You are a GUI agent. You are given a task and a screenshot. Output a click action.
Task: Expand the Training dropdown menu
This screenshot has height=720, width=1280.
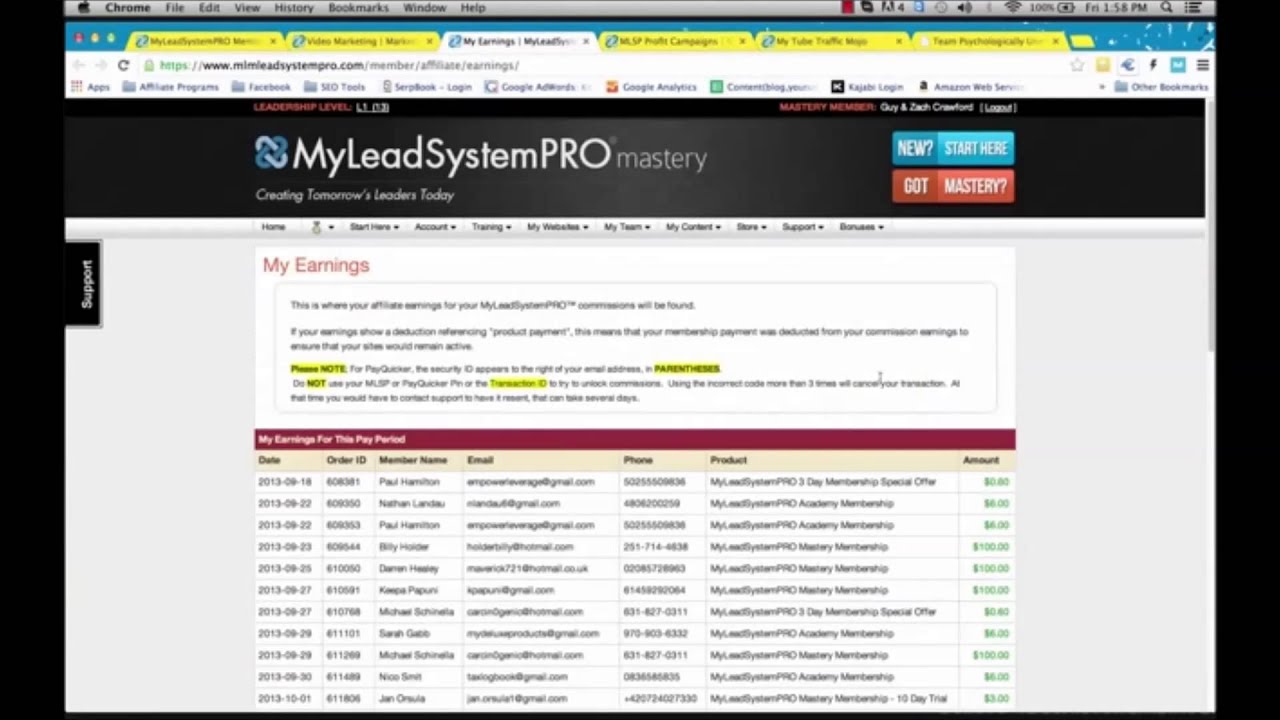[491, 227]
